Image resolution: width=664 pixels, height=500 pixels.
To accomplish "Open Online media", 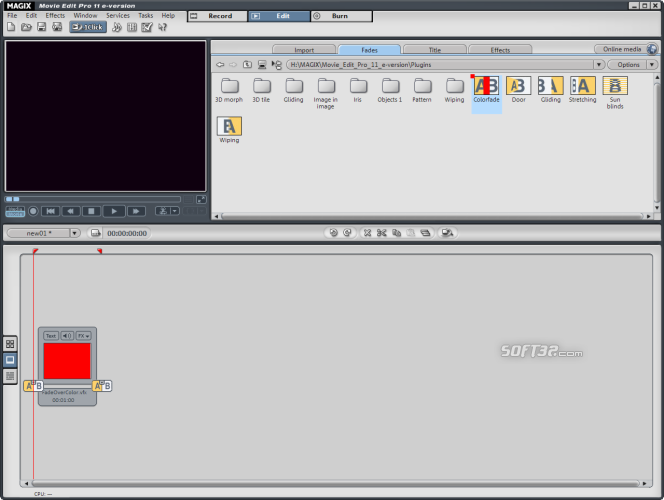I will (621, 49).
